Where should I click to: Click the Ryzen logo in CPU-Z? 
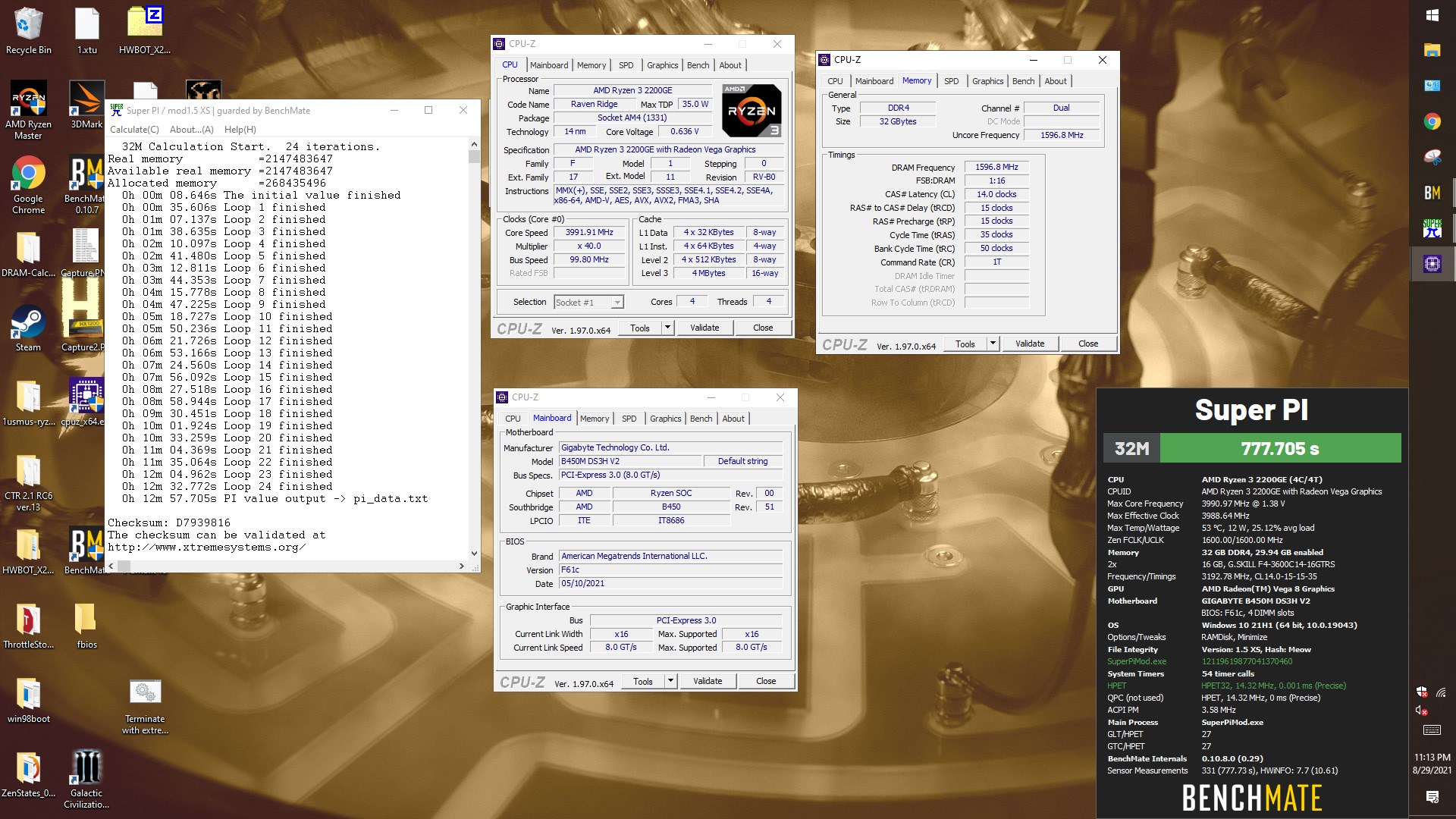751,111
